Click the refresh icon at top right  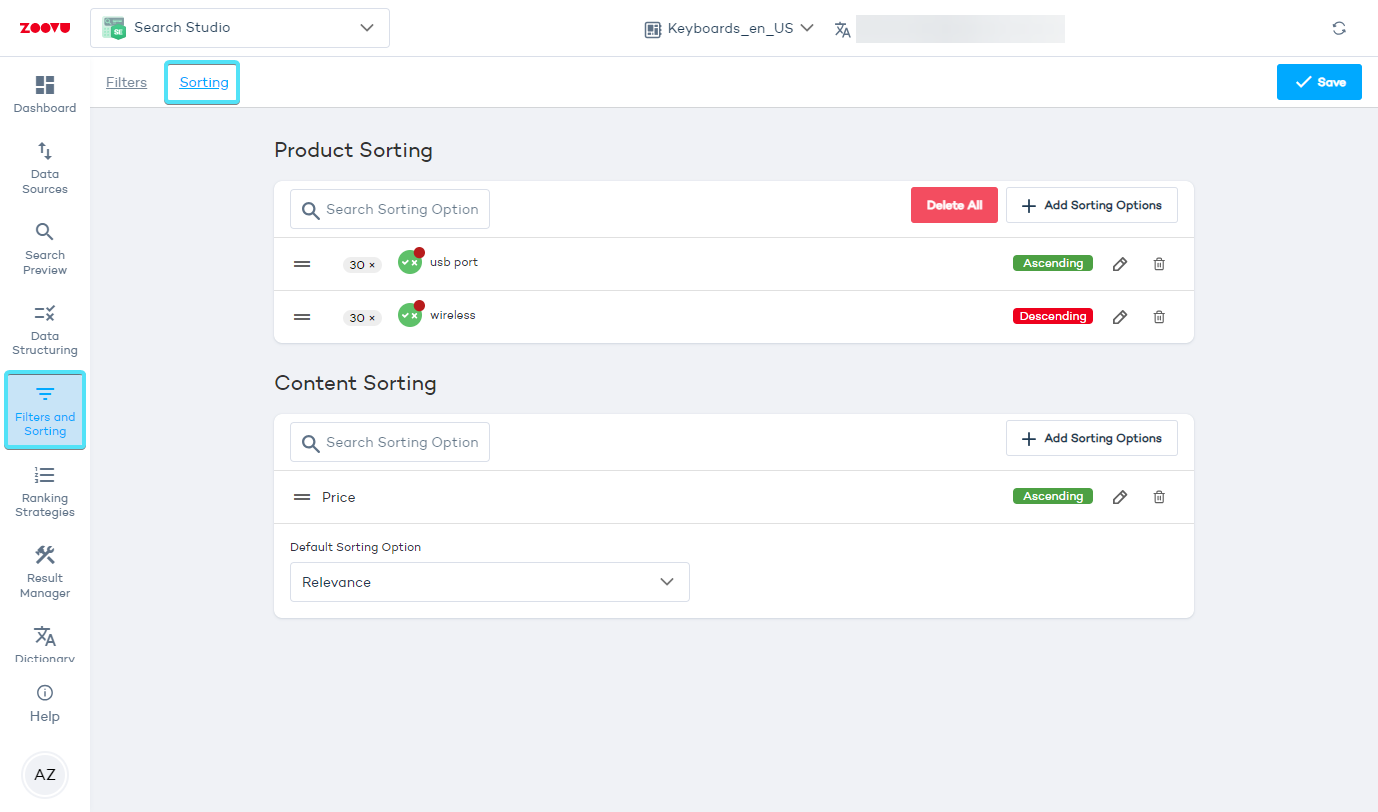pos(1339,28)
